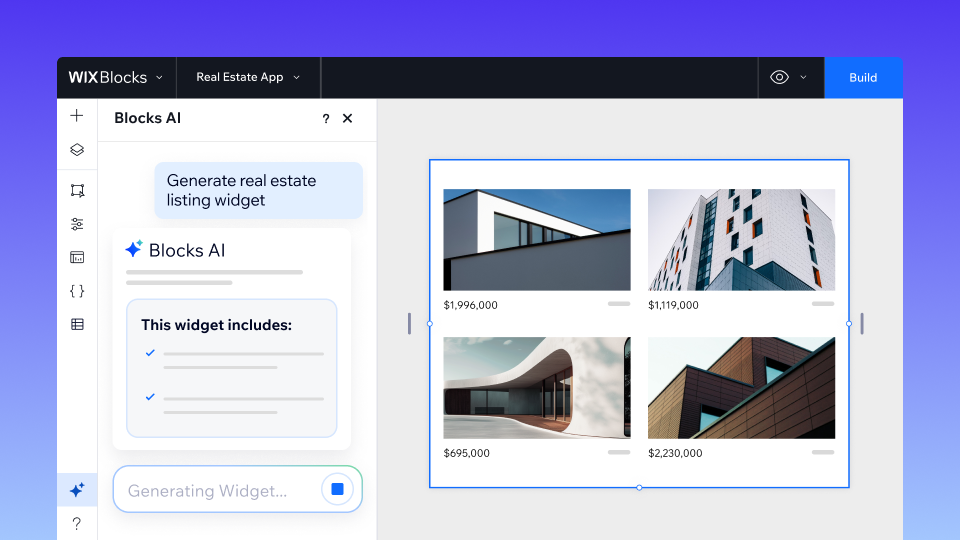Click the widget's bottom resize handle
960x540 pixels.
pyautogui.click(x=639, y=487)
